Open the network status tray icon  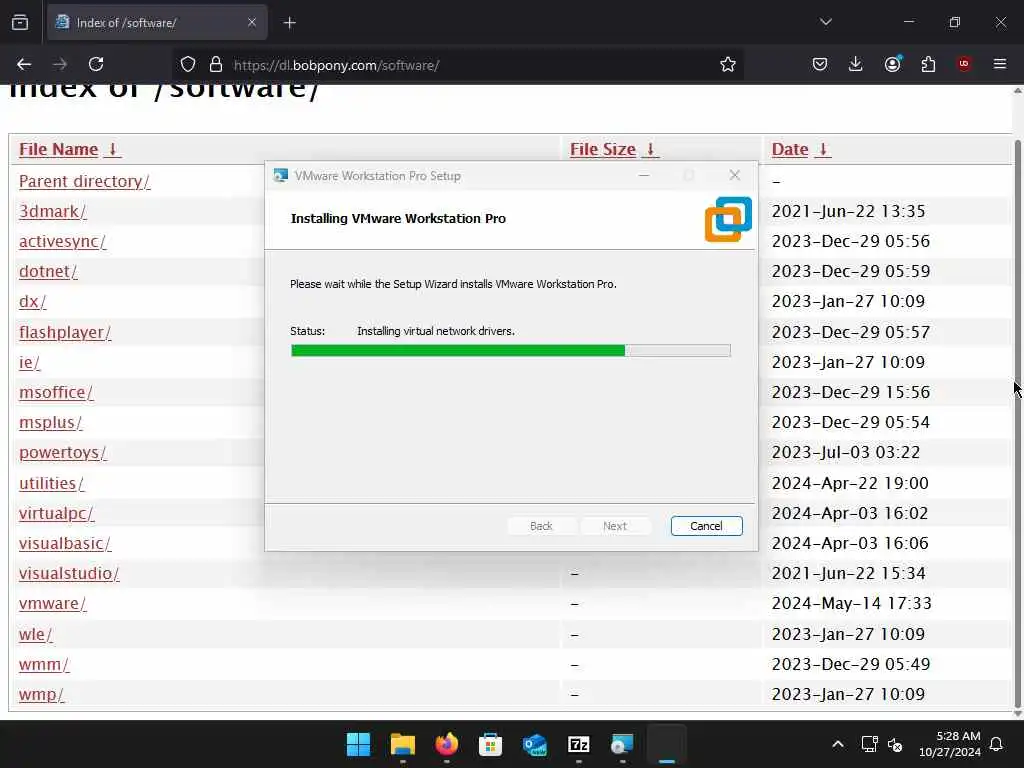coord(869,744)
